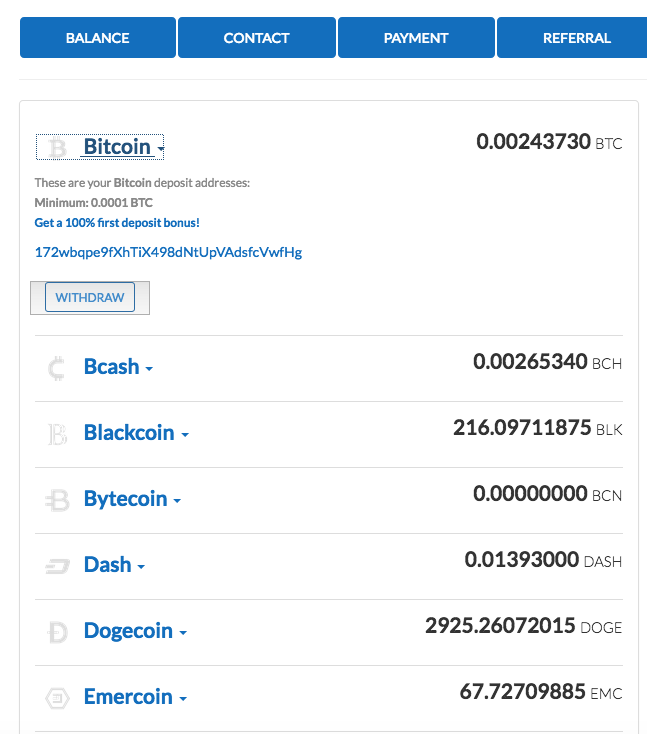This screenshot has width=647, height=734.
Task: Click the Dash coin icon
Action: 58,566
